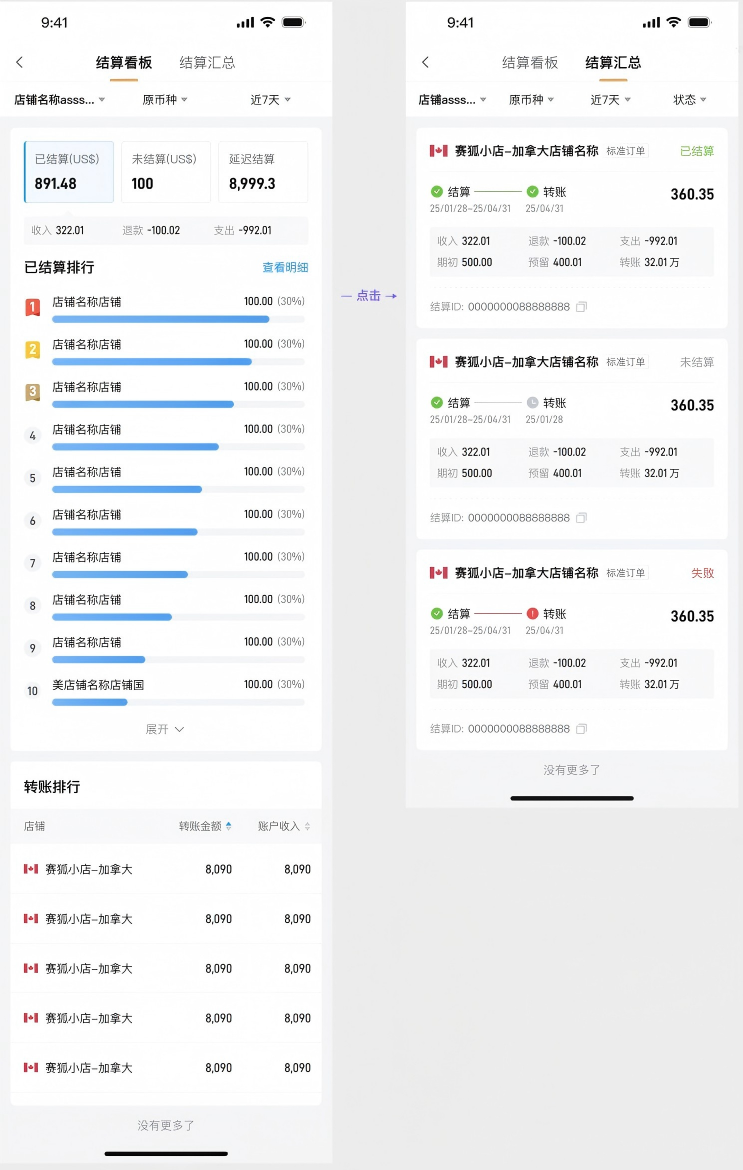Image resolution: width=743 pixels, height=1170 pixels.
Task: Tap 期初 500.00 in the 失败 card
Action: coord(465,684)
